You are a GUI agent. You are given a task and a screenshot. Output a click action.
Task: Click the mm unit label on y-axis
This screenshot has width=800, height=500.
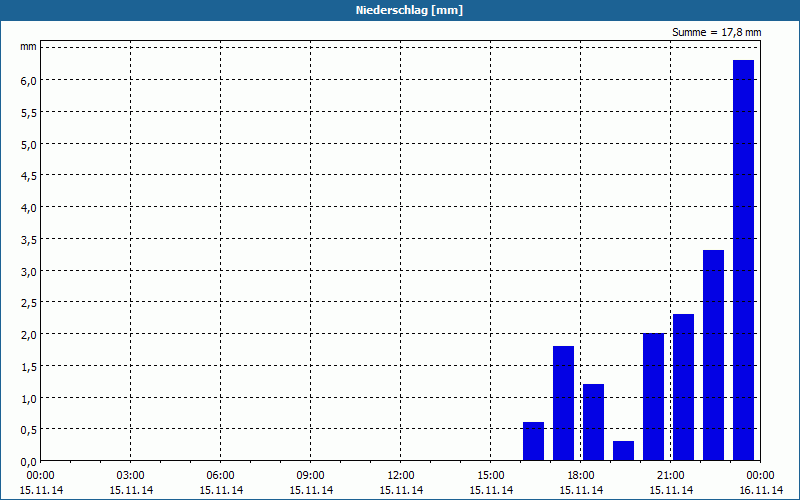tap(29, 47)
